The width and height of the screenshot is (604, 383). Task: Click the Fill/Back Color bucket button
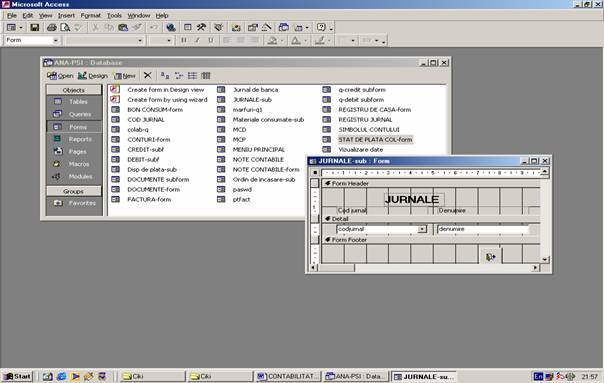tap(272, 40)
